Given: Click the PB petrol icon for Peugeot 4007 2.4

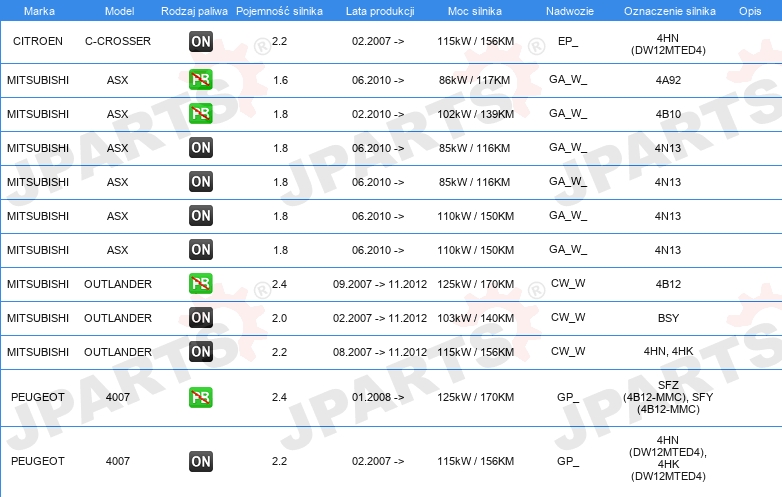Looking at the screenshot, I should [x=201, y=397].
